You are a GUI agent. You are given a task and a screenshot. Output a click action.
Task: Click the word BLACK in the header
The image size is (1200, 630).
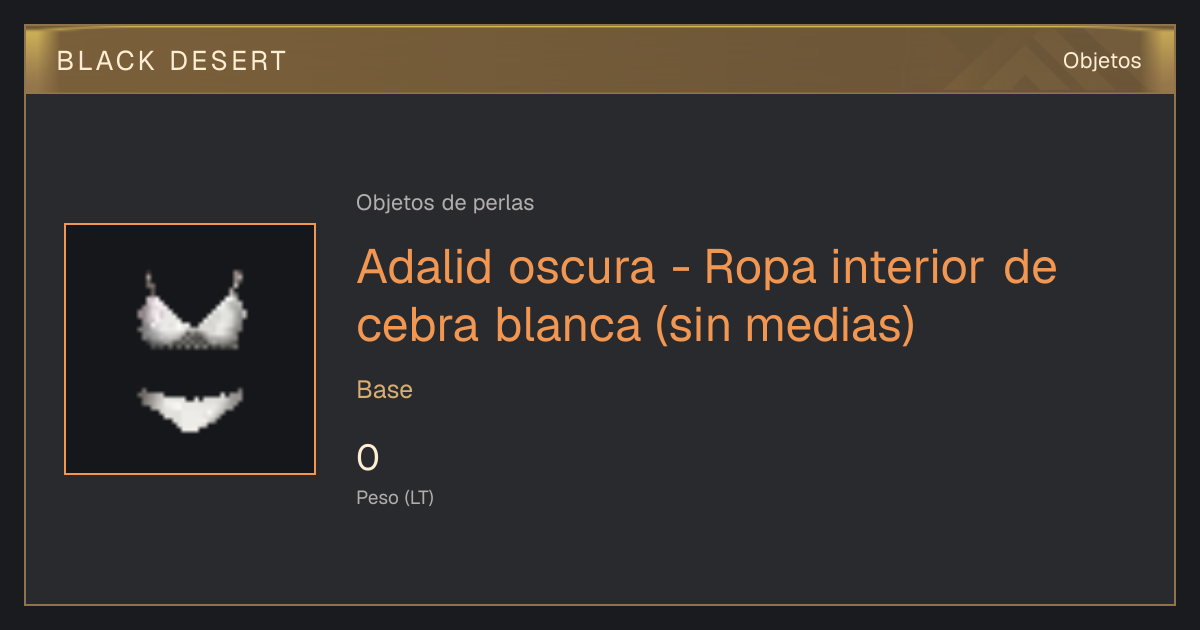click(x=106, y=61)
